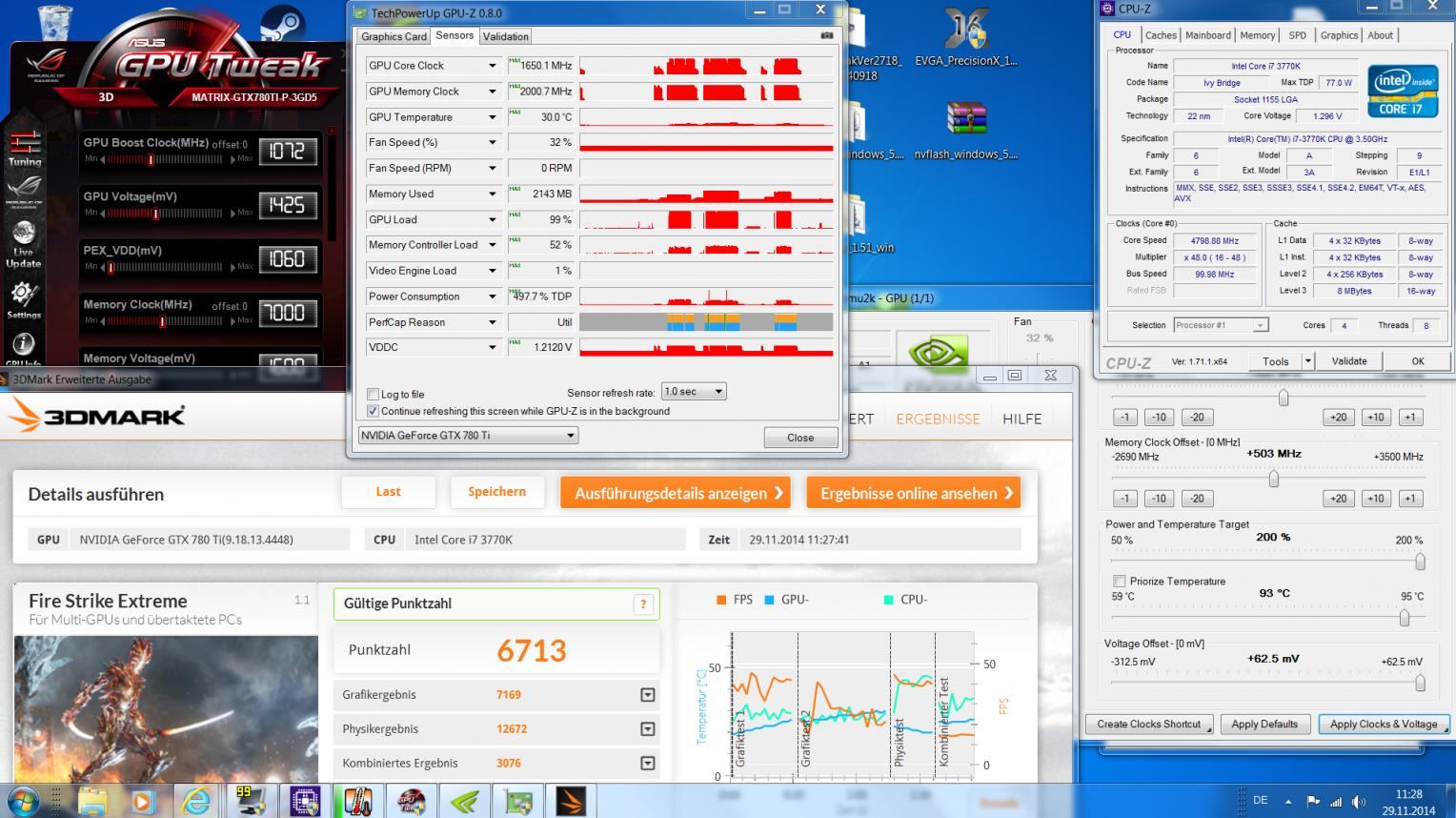The image size is (1456, 818).
Task: Click the network signal icon in system tray
Action: click(x=1336, y=802)
